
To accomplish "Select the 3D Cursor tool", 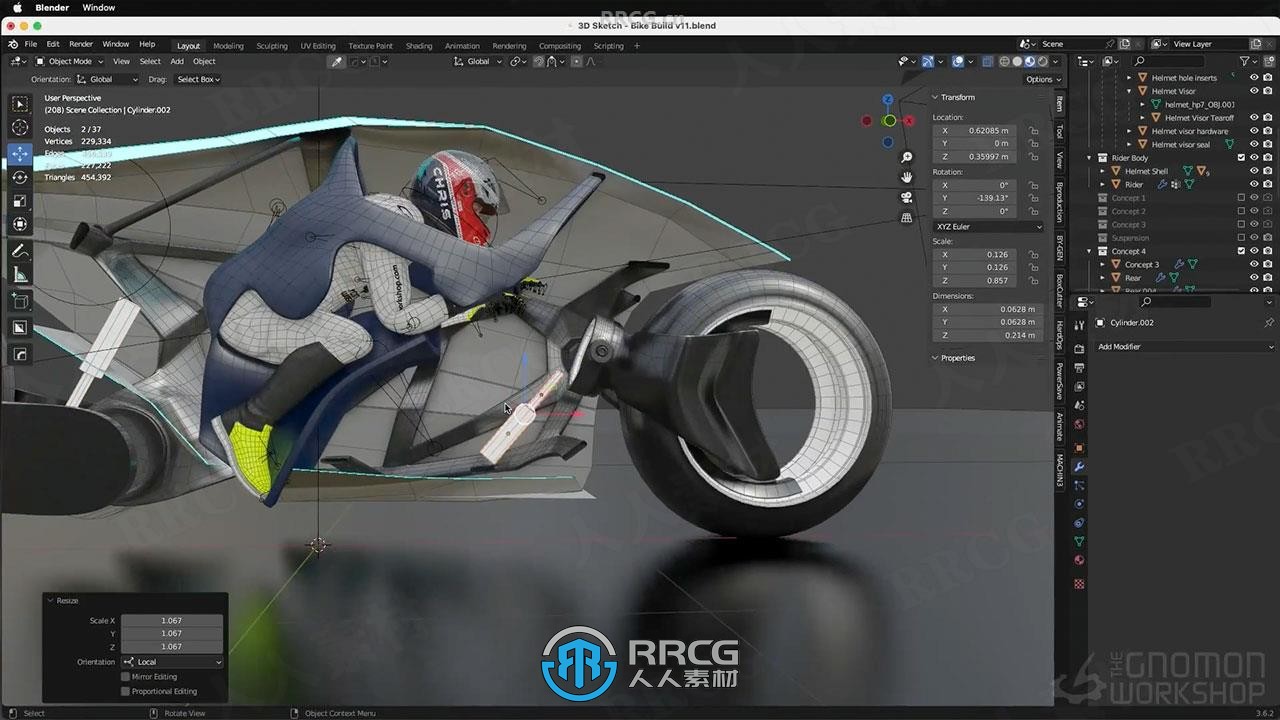I will pos(20,128).
